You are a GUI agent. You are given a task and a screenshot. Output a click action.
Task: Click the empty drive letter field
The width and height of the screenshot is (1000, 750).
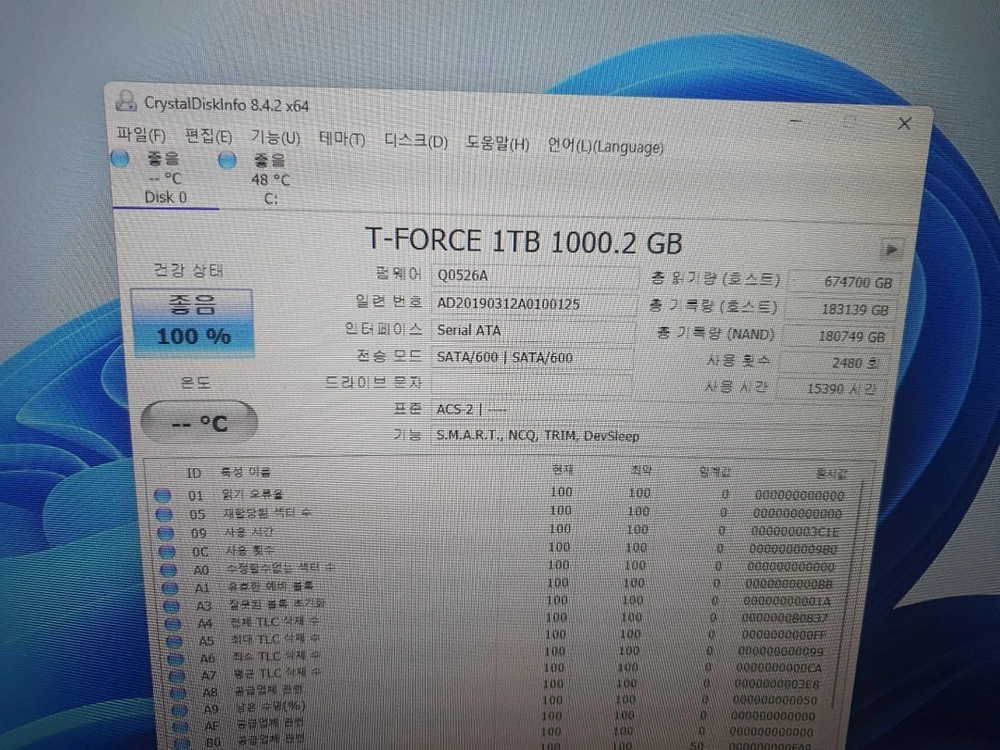(531, 383)
